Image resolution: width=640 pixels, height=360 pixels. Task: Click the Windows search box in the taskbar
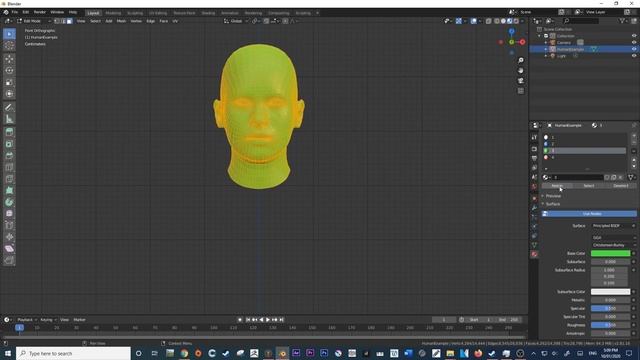73,353
